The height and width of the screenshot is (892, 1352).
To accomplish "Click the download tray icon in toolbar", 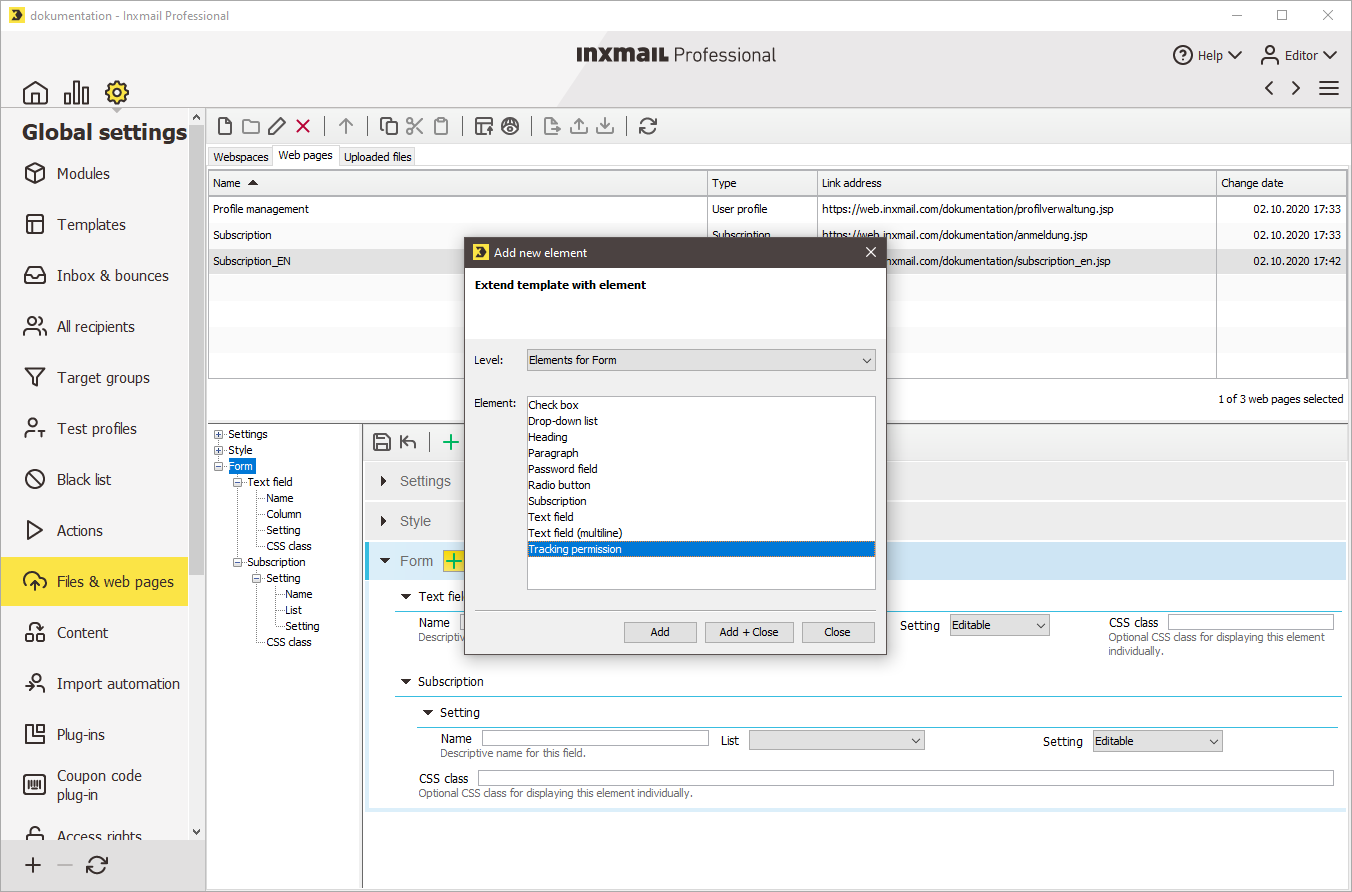I will pos(604,126).
